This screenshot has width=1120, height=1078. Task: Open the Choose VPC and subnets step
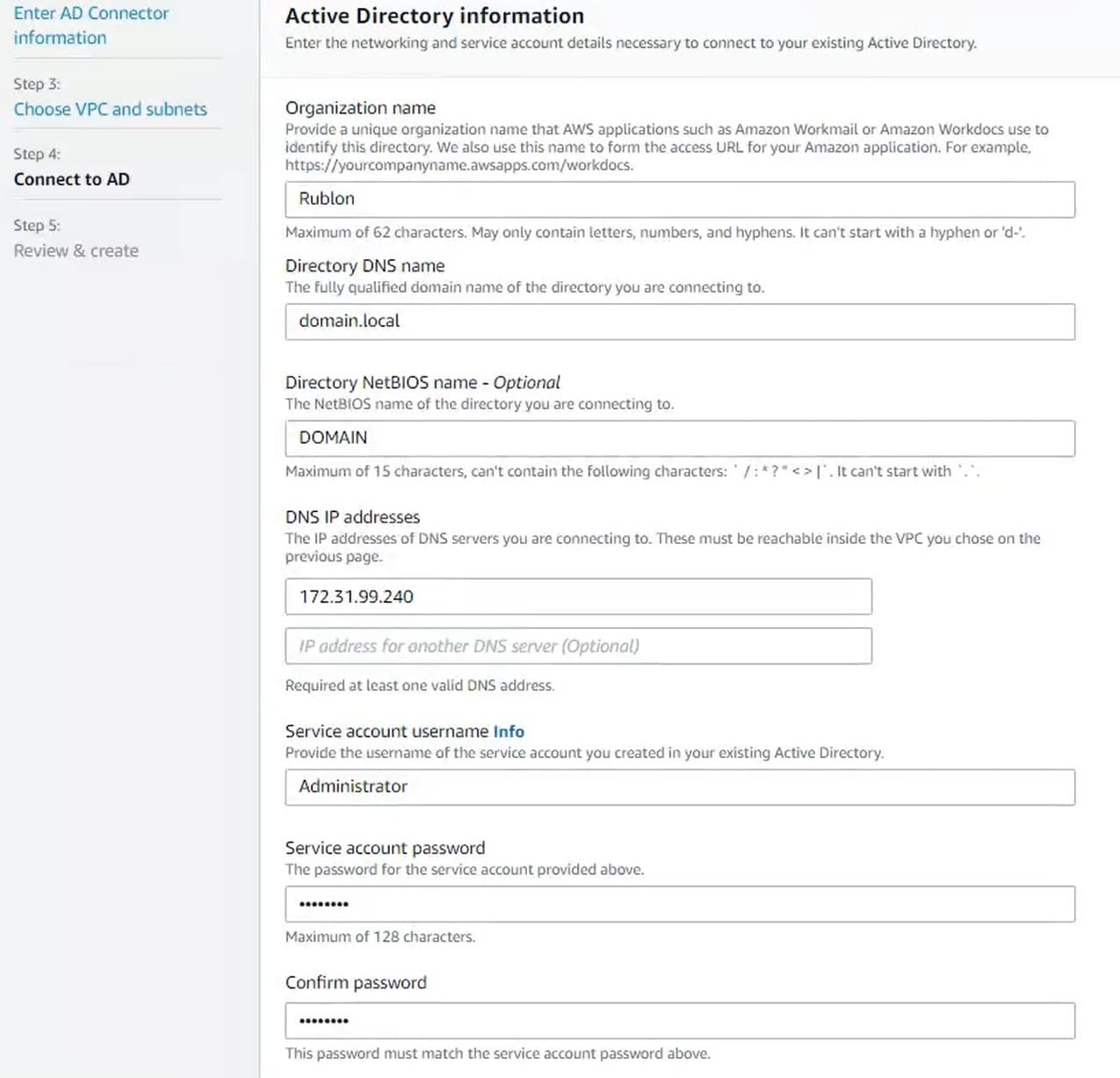(110, 109)
